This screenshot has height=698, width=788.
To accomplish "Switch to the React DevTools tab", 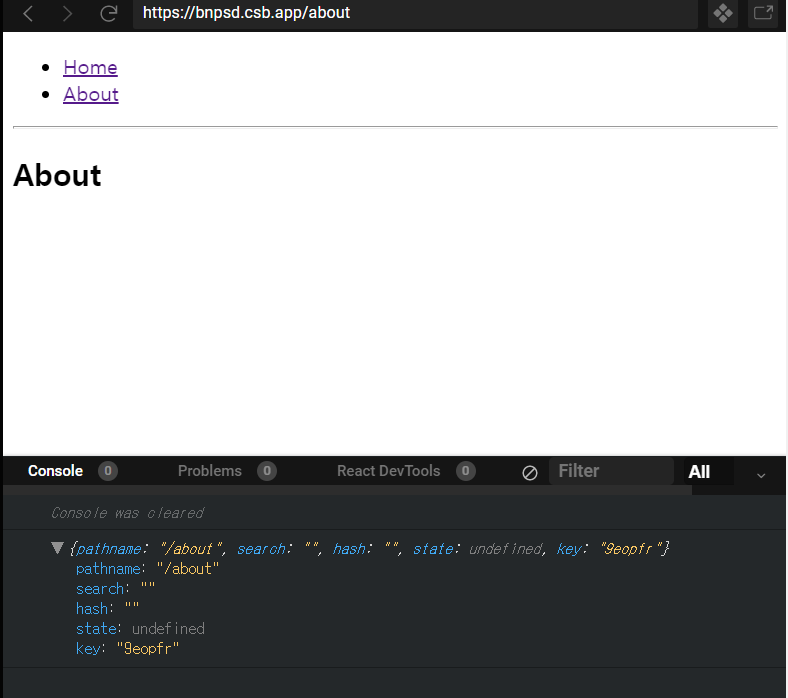I will (388, 471).
